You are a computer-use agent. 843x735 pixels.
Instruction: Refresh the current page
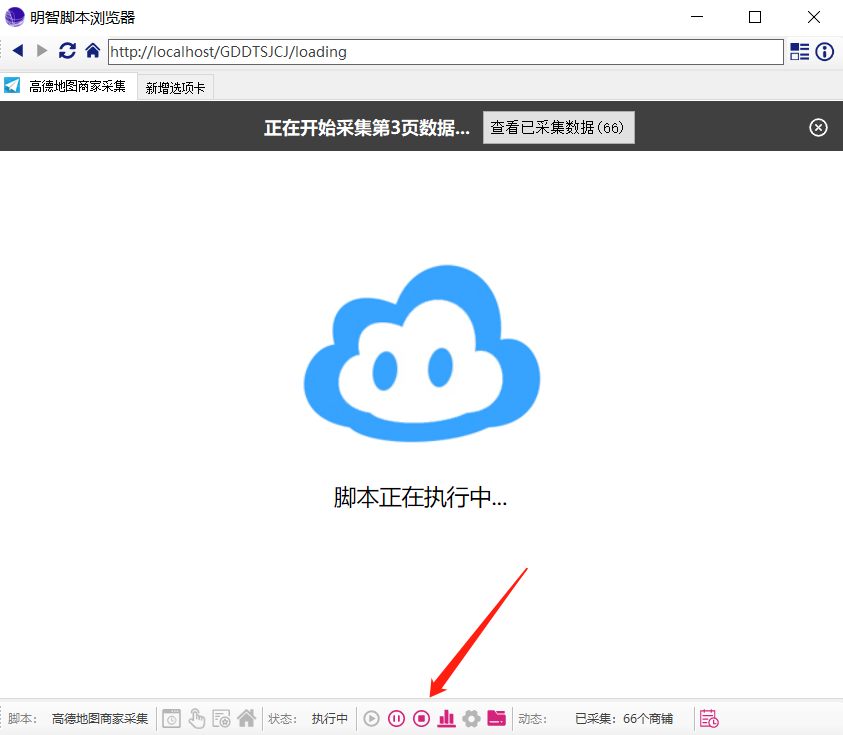pyautogui.click(x=67, y=51)
